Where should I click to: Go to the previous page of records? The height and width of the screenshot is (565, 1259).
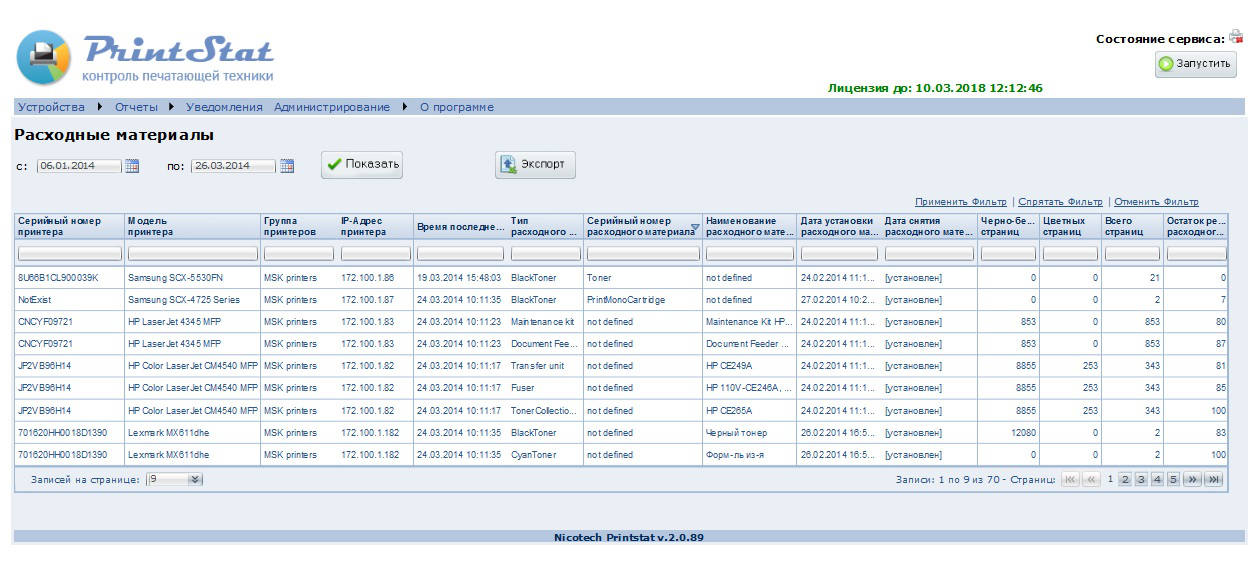point(1091,480)
